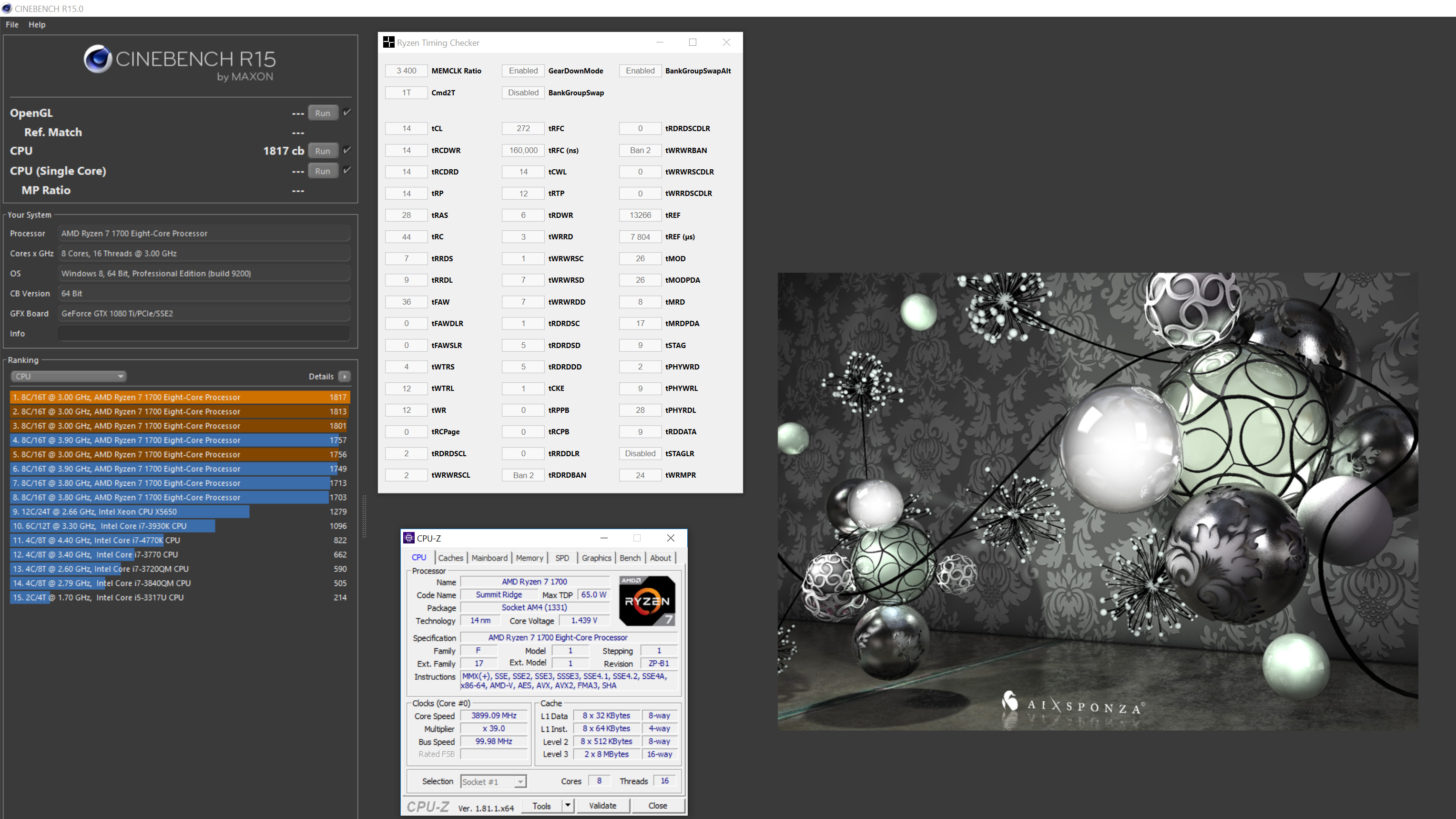
Task: Toggle the CPU test checkbox
Action: 347,150
